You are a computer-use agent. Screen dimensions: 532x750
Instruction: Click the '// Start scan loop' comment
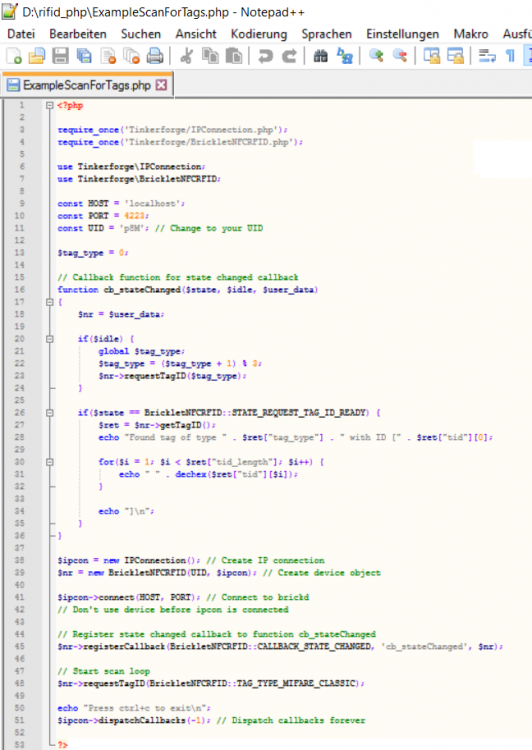(x=103, y=671)
